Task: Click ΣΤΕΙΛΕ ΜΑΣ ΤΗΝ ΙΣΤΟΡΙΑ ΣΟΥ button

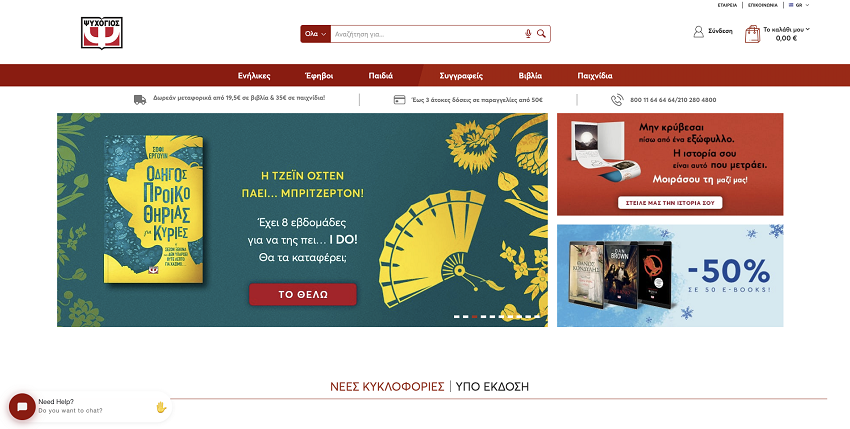Action: coord(670,203)
